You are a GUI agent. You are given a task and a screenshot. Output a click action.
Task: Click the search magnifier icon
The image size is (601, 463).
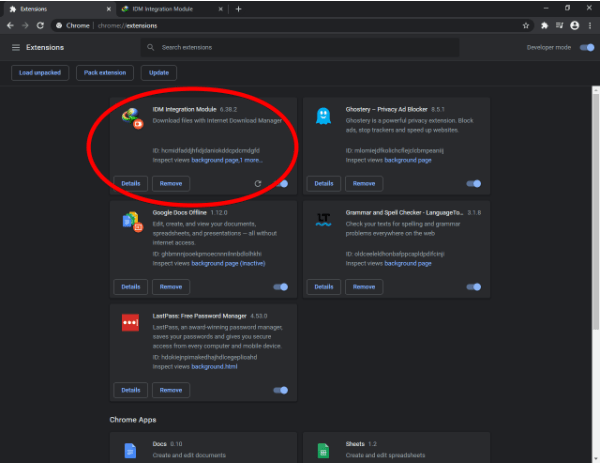click(151, 47)
